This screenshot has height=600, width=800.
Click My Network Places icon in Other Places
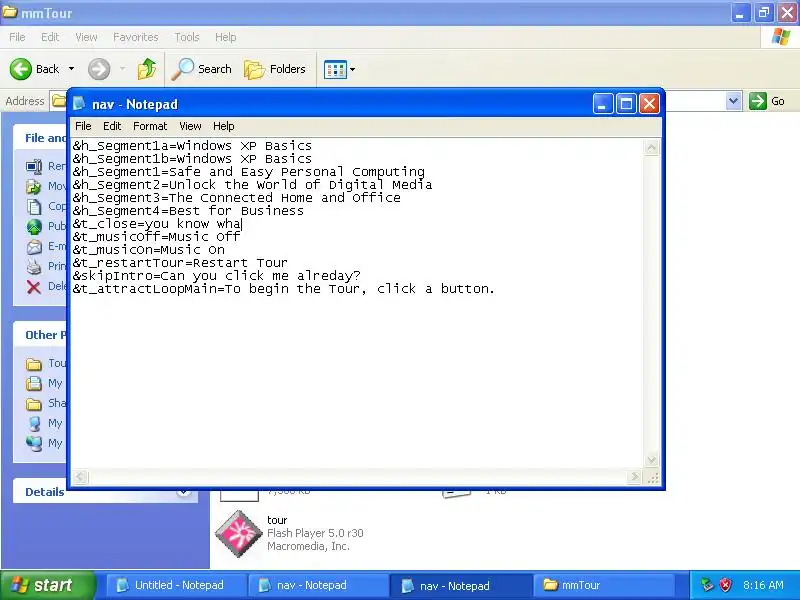34,443
